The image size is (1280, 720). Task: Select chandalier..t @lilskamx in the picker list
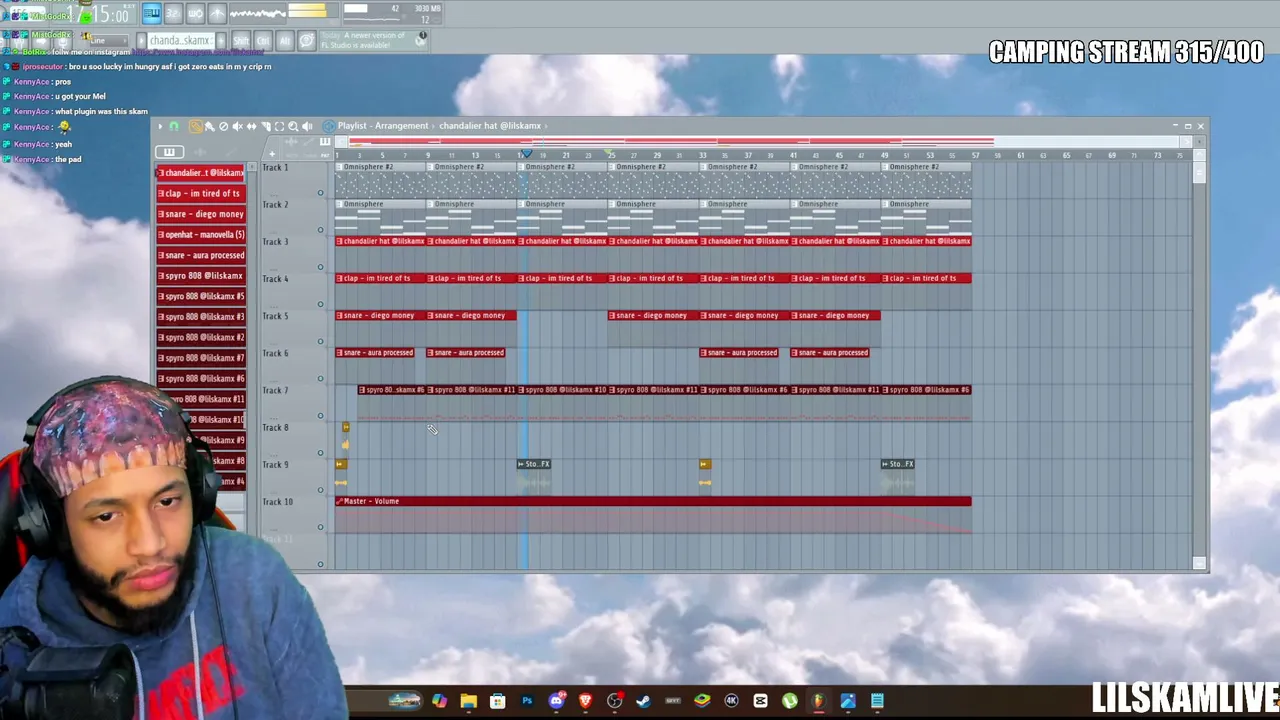tap(201, 173)
